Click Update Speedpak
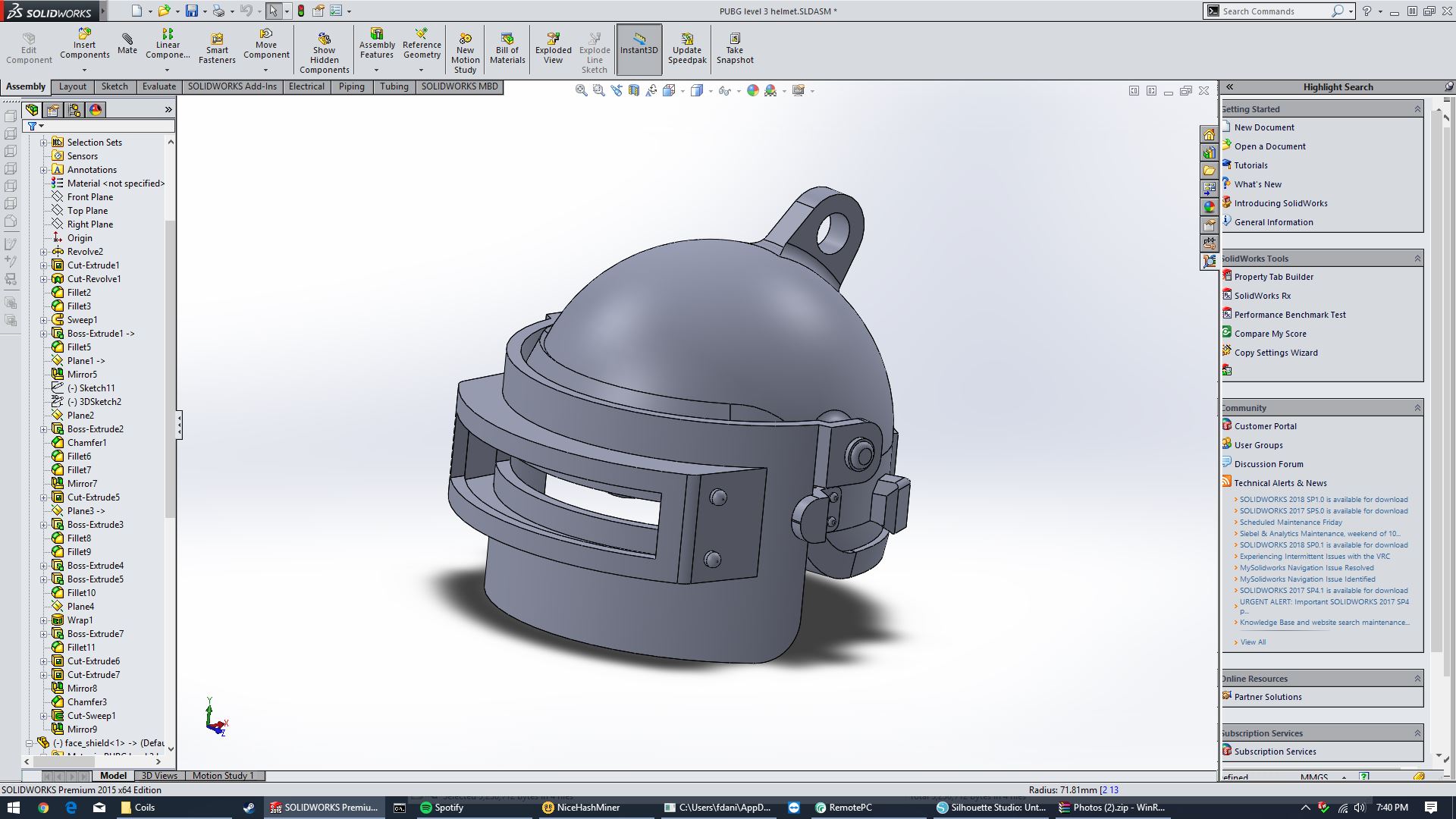Screen dimensions: 1456x819 point(687,49)
